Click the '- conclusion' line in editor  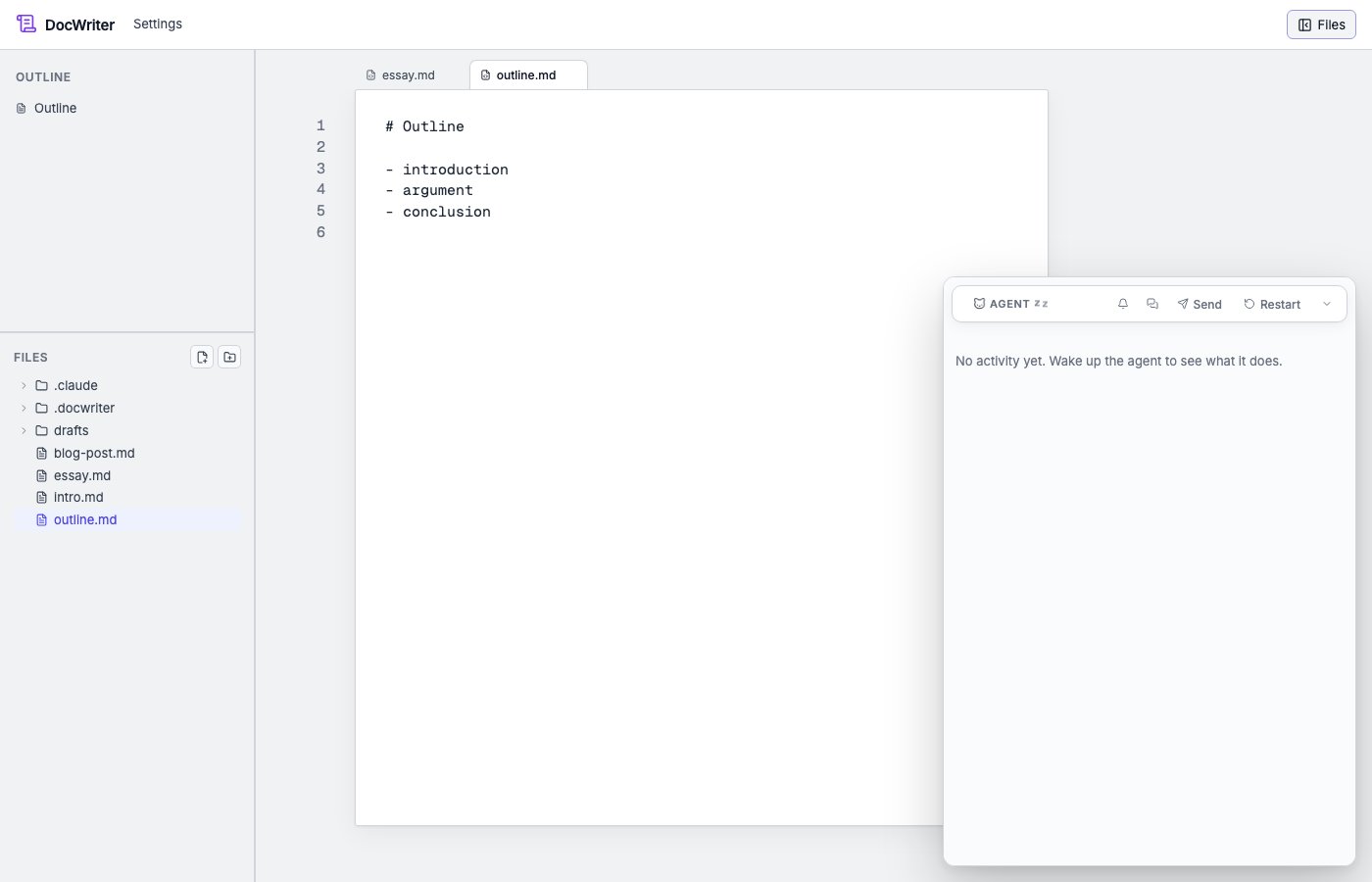[x=437, y=212]
